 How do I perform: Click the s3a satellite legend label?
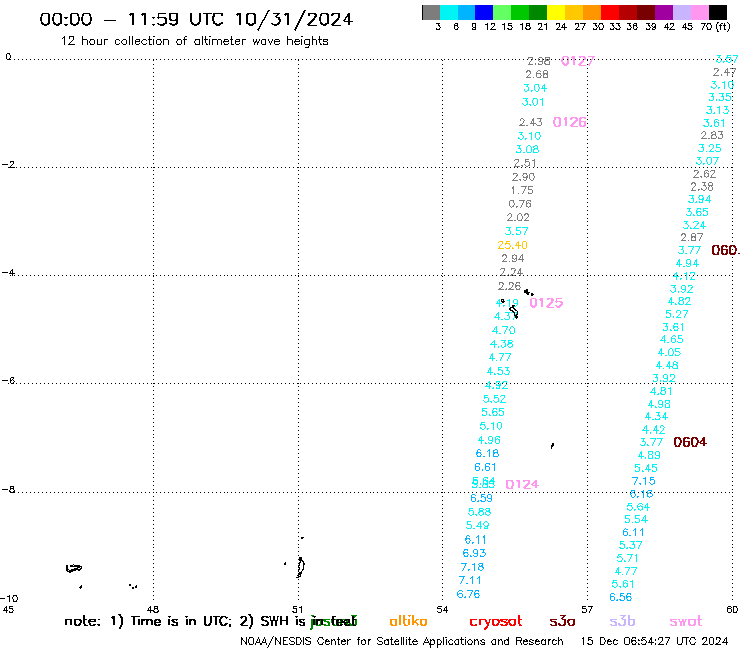[562, 621]
